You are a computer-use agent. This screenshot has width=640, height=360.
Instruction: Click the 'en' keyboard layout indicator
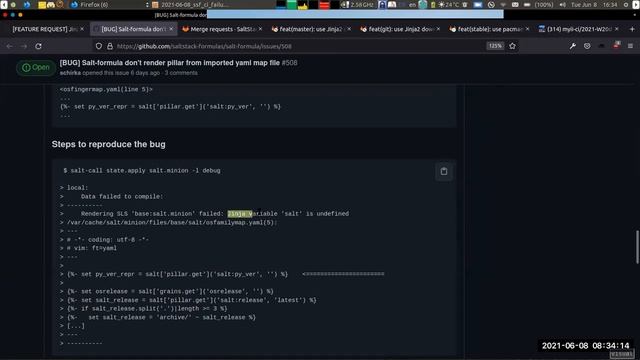point(412,4)
